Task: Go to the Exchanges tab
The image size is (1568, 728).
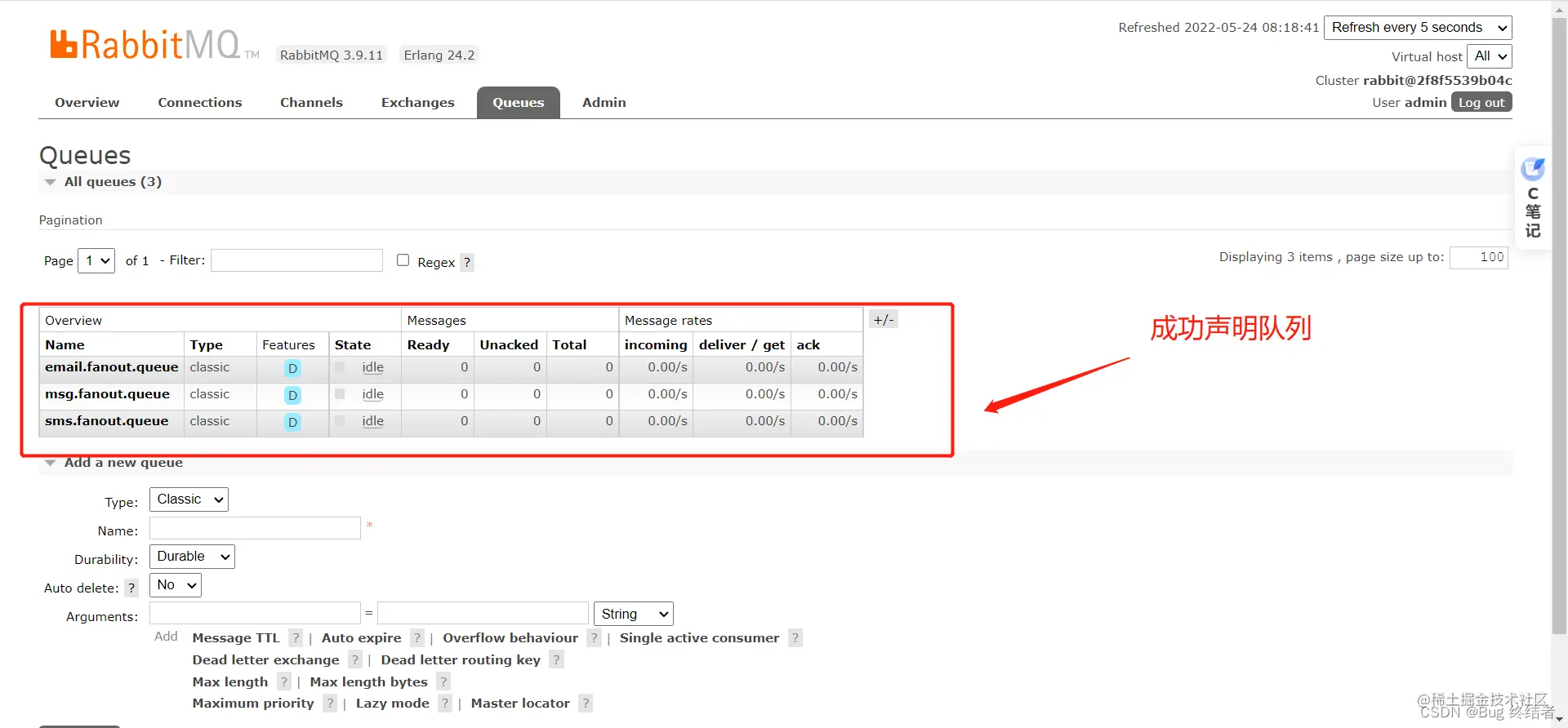Action: [x=417, y=103]
